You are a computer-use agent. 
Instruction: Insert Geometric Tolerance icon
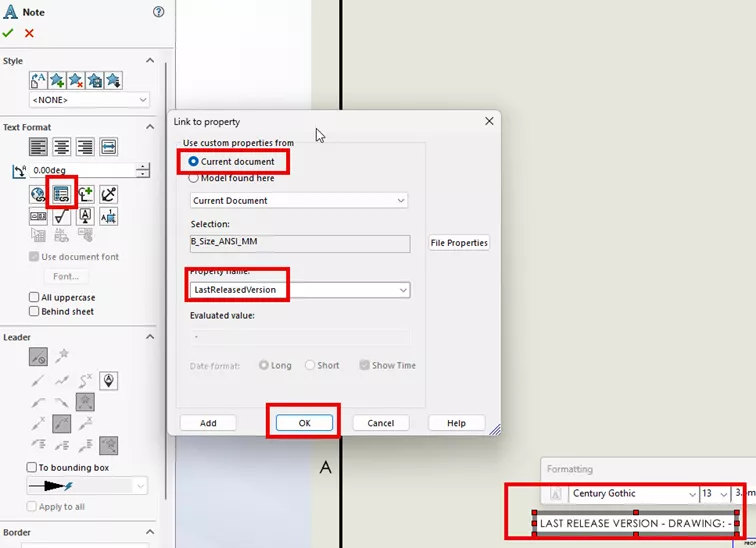38,216
